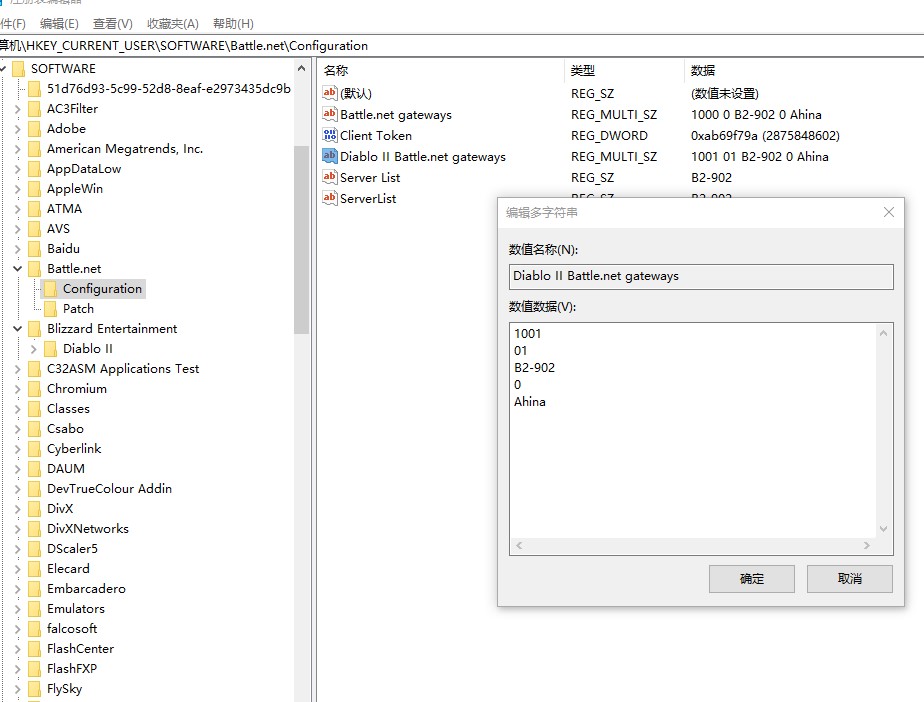Click the SOFTWARE folder icon
The image size is (924, 702).
(19, 69)
